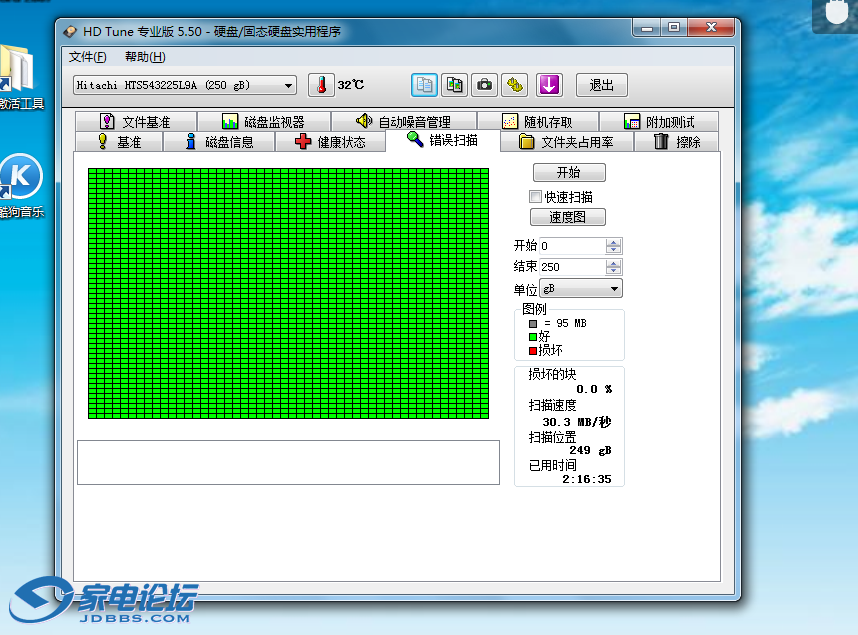Click the red download arrow toolbar icon
The image size is (858, 635).
[549, 85]
